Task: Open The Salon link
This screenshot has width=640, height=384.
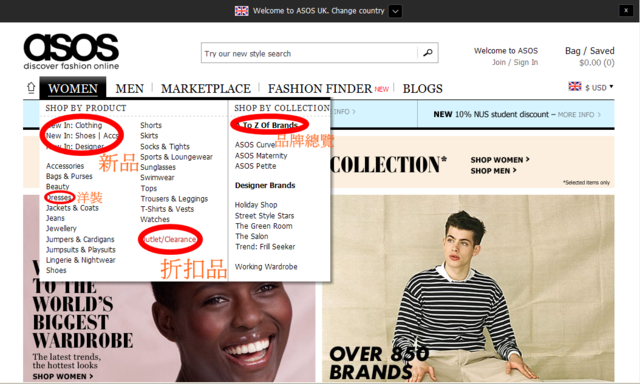Action: coord(252,236)
